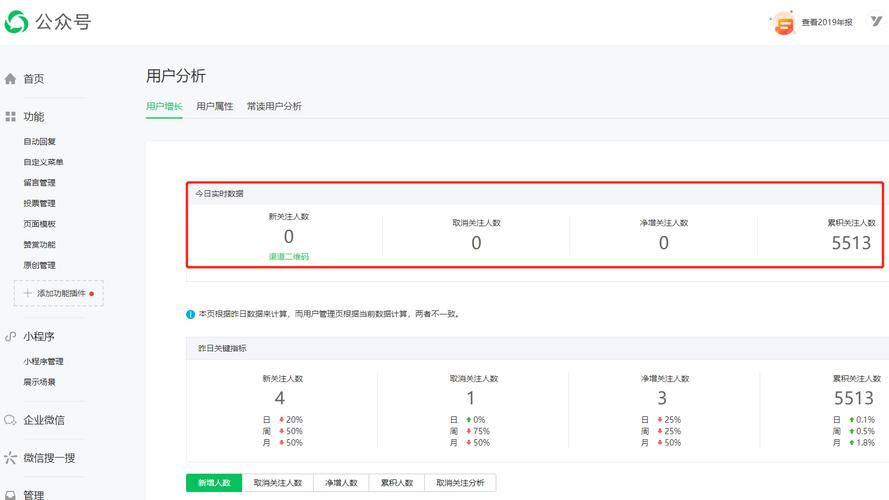Open the 首页 menu label
The image size is (889, 500).
(34, 79)
